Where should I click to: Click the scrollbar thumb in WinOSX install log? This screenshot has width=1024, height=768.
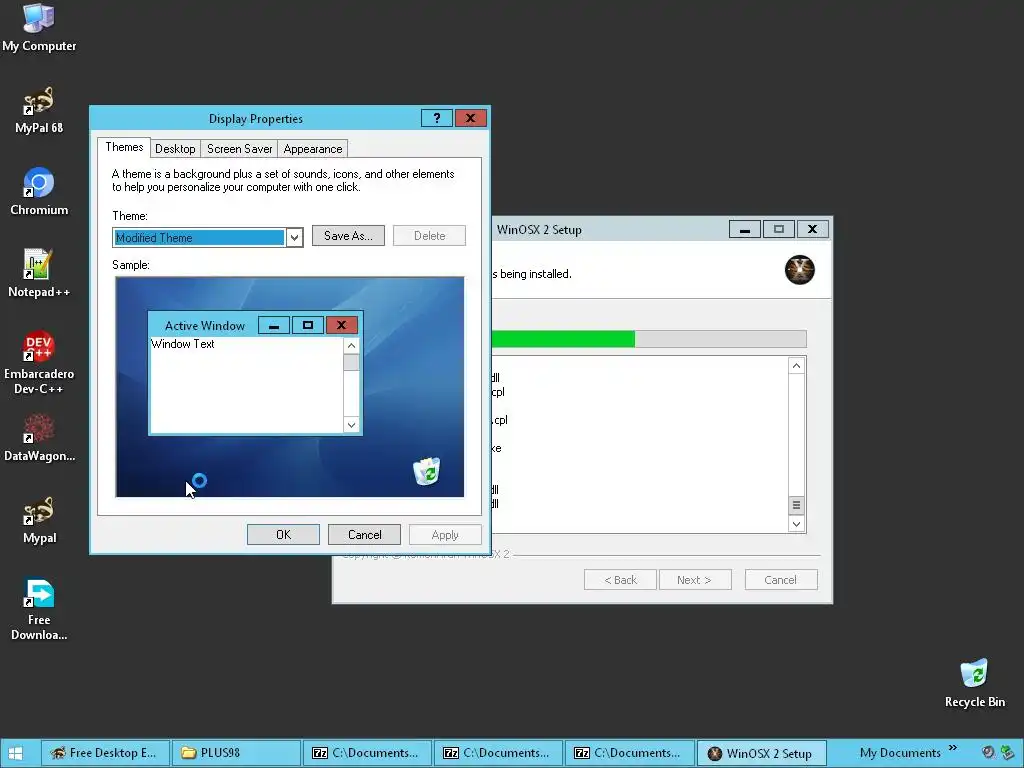(x=796, y=505)
